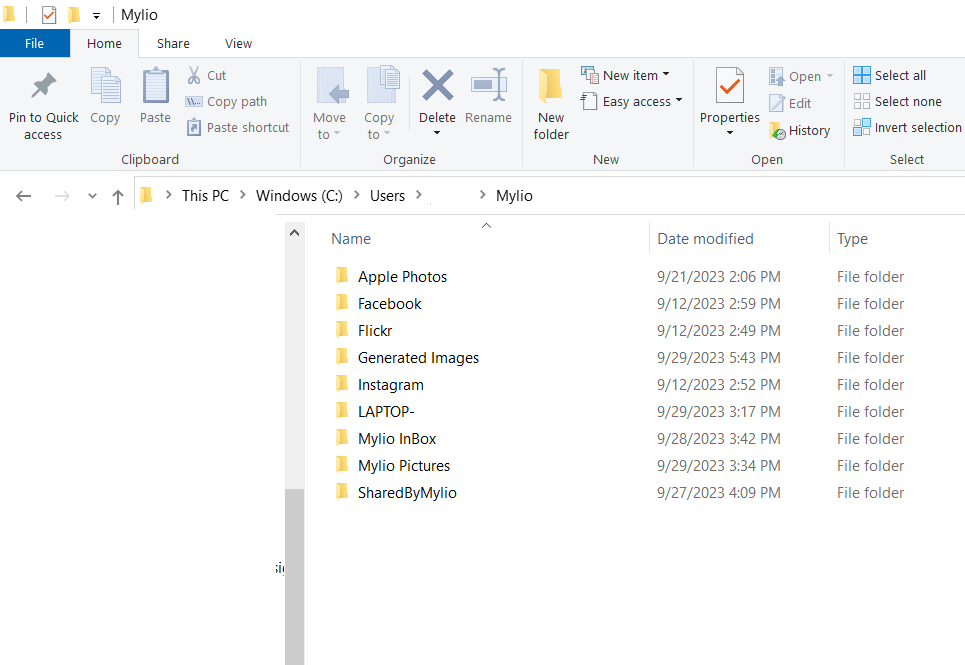Click the Copy to icon
965x665 pixels.
382,84
